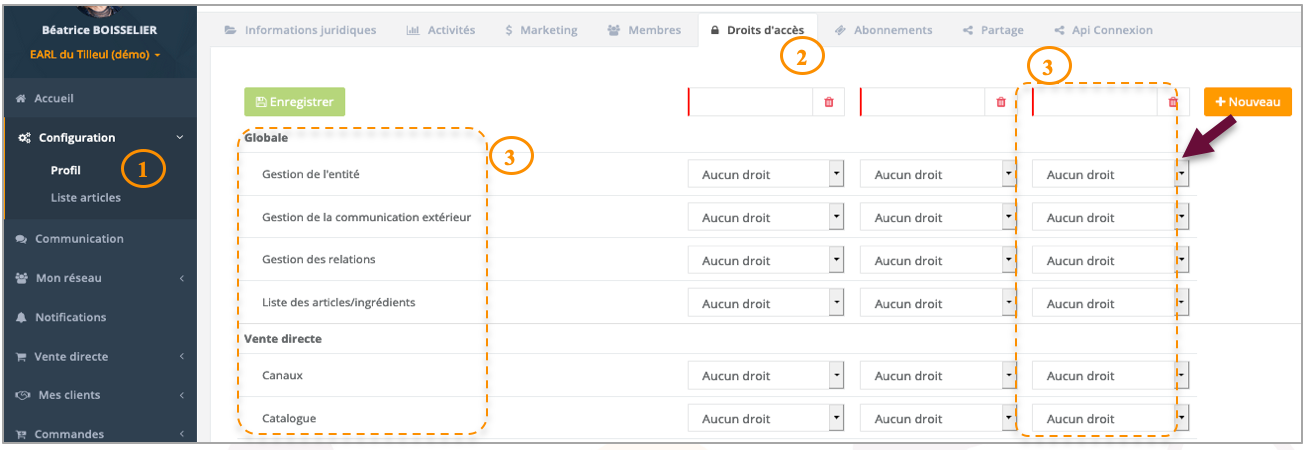Click the third column's trash delete icon
The image size is (1307, 450).
pyautogui.click(x=1173, y=102)
